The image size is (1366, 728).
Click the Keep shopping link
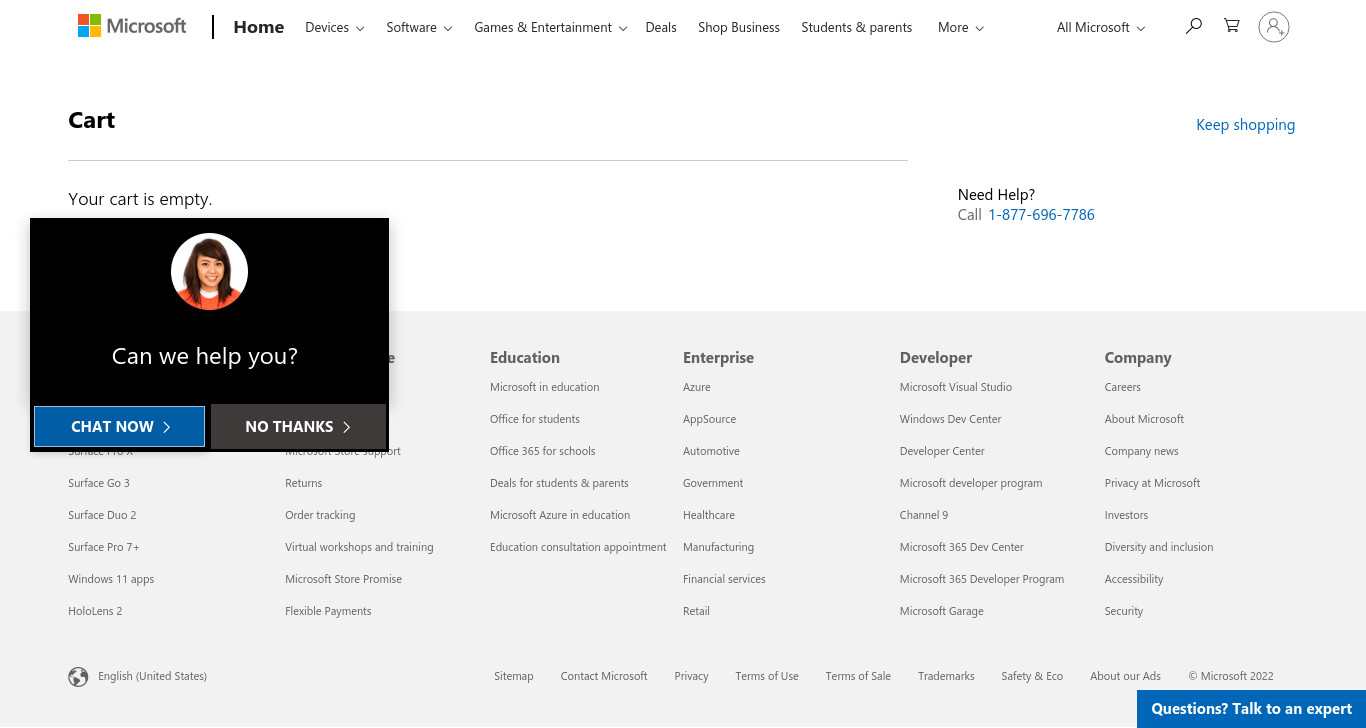1245,125
